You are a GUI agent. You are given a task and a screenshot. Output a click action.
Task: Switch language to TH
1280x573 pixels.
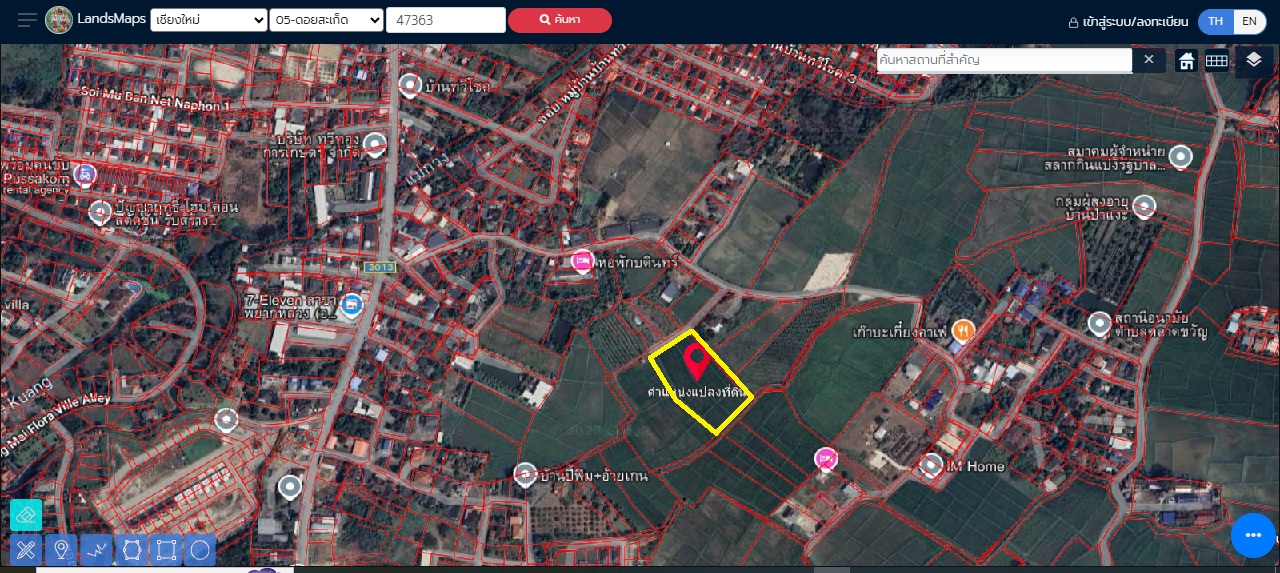click(x=1215, y=21)
